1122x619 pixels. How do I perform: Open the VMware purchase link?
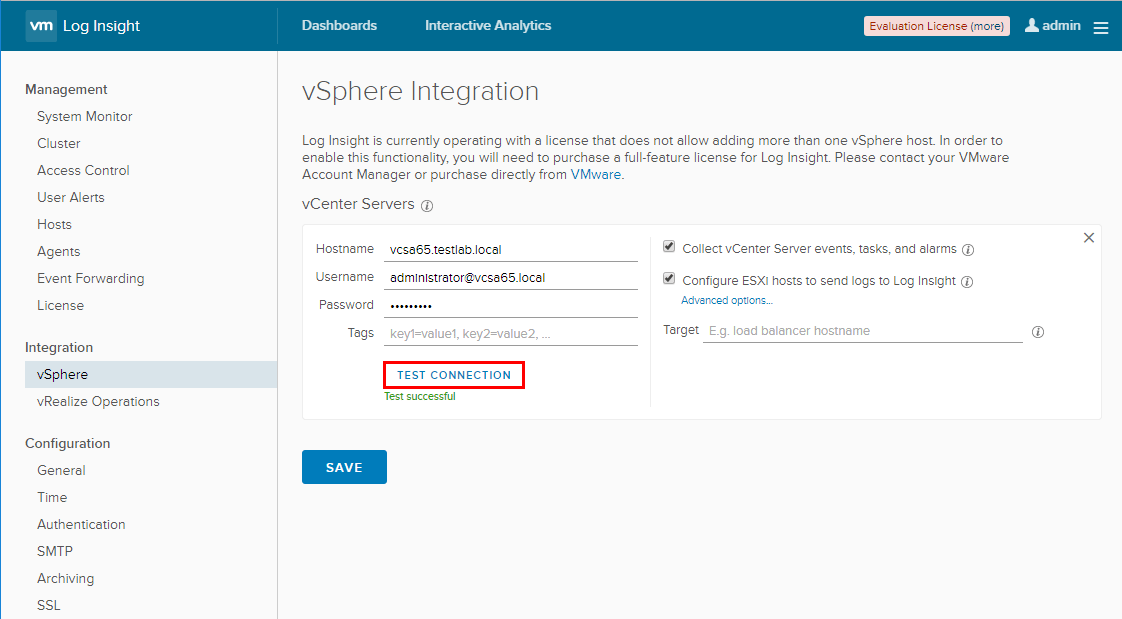[x=595, y=174]
